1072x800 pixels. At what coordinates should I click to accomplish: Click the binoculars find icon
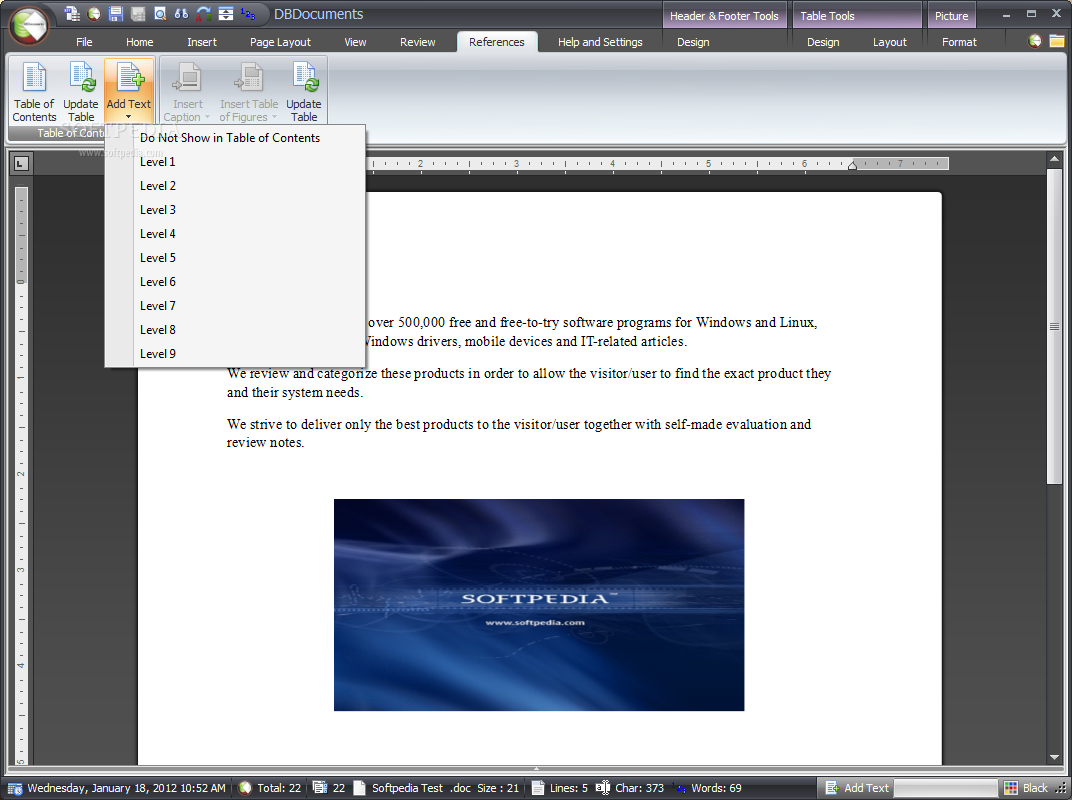coord(181,14)
